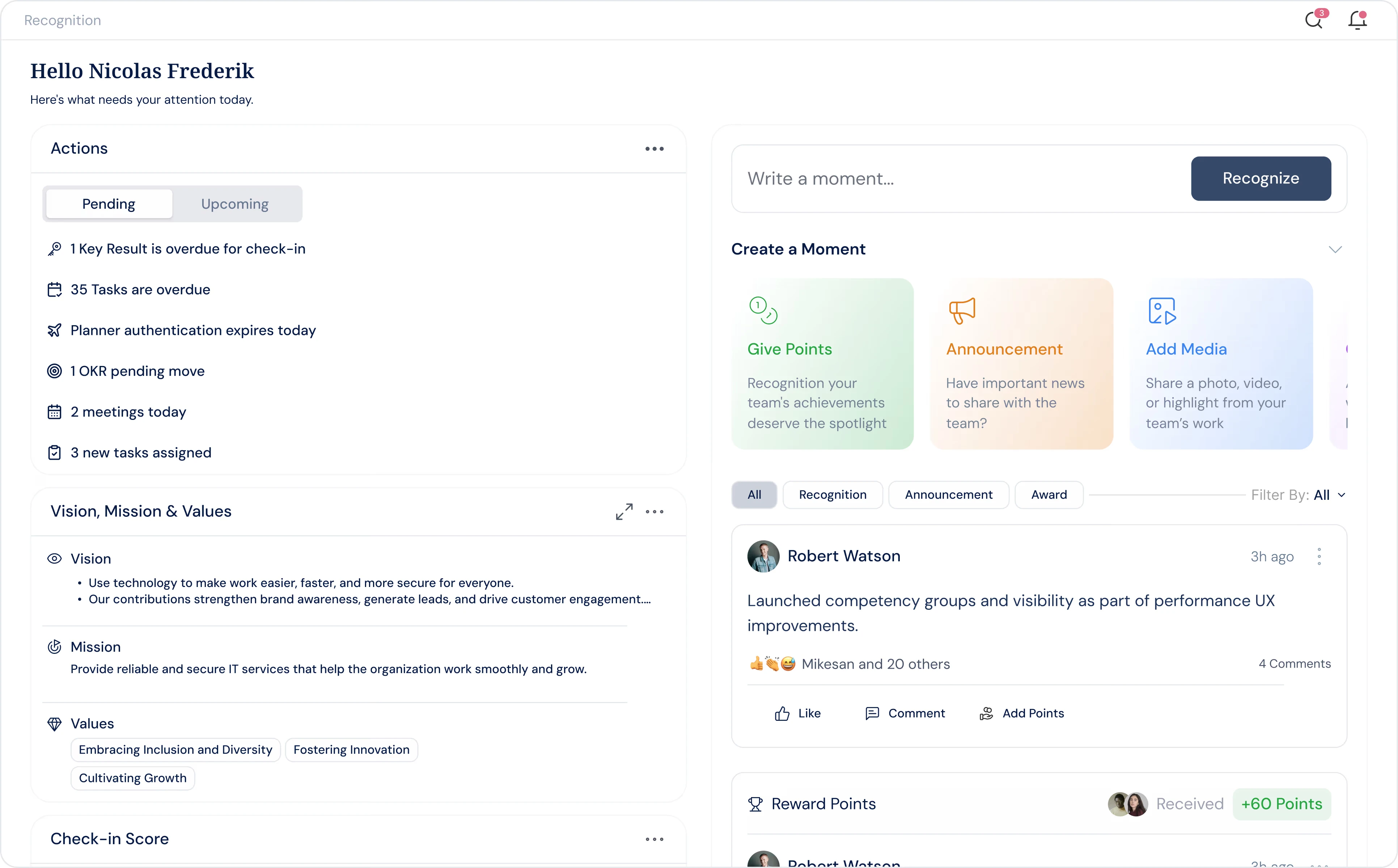
Task: Click the eye icon beside Vision
Action: (55, 559)
